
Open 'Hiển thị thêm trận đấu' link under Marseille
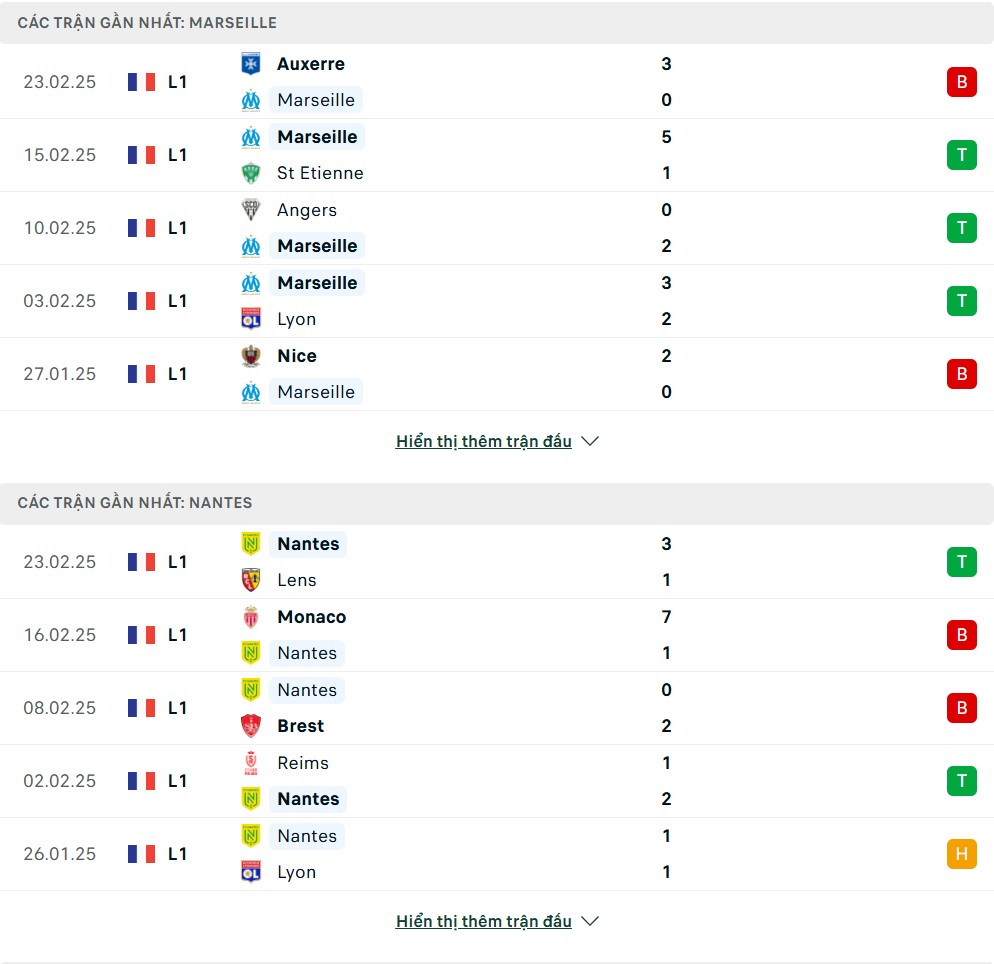click(483, 441)
